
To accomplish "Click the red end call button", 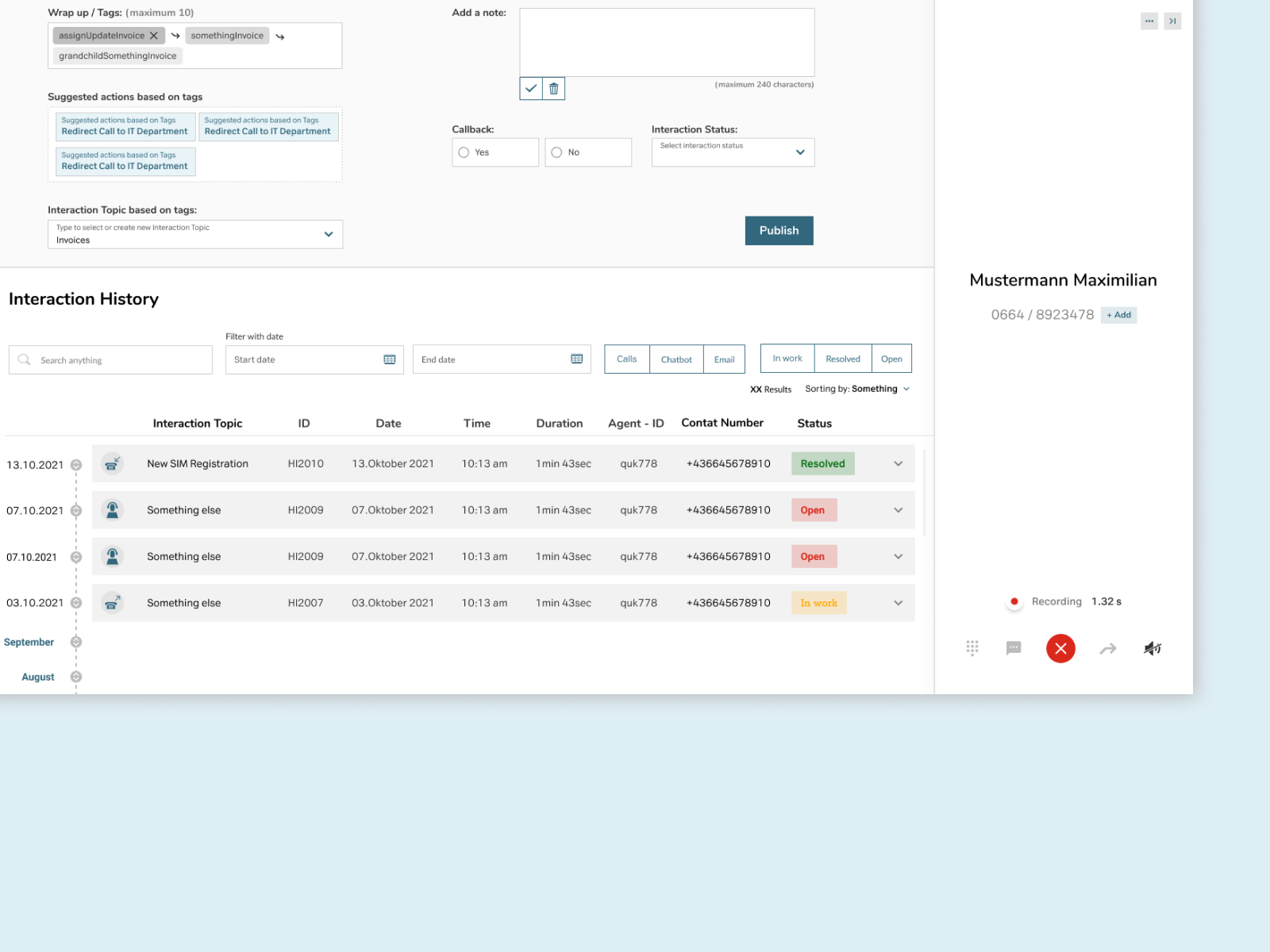I will coord(1060,648).
